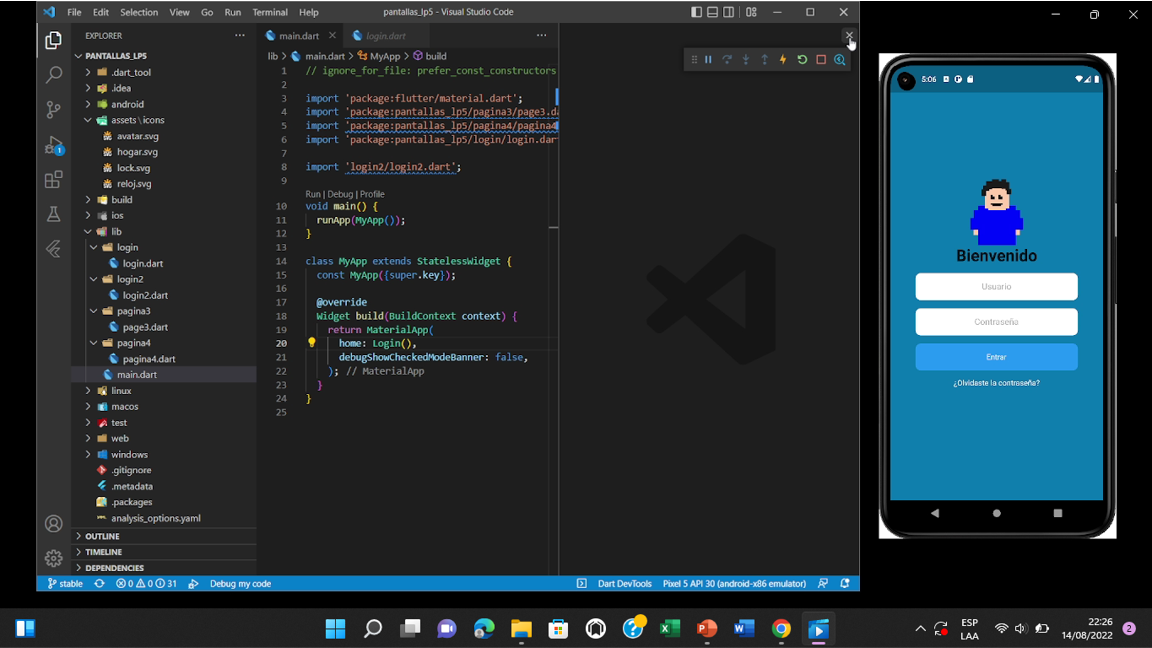Open page3.dart in the explorer
This screenshot has width=1152, height=648.
coord(145,327)
